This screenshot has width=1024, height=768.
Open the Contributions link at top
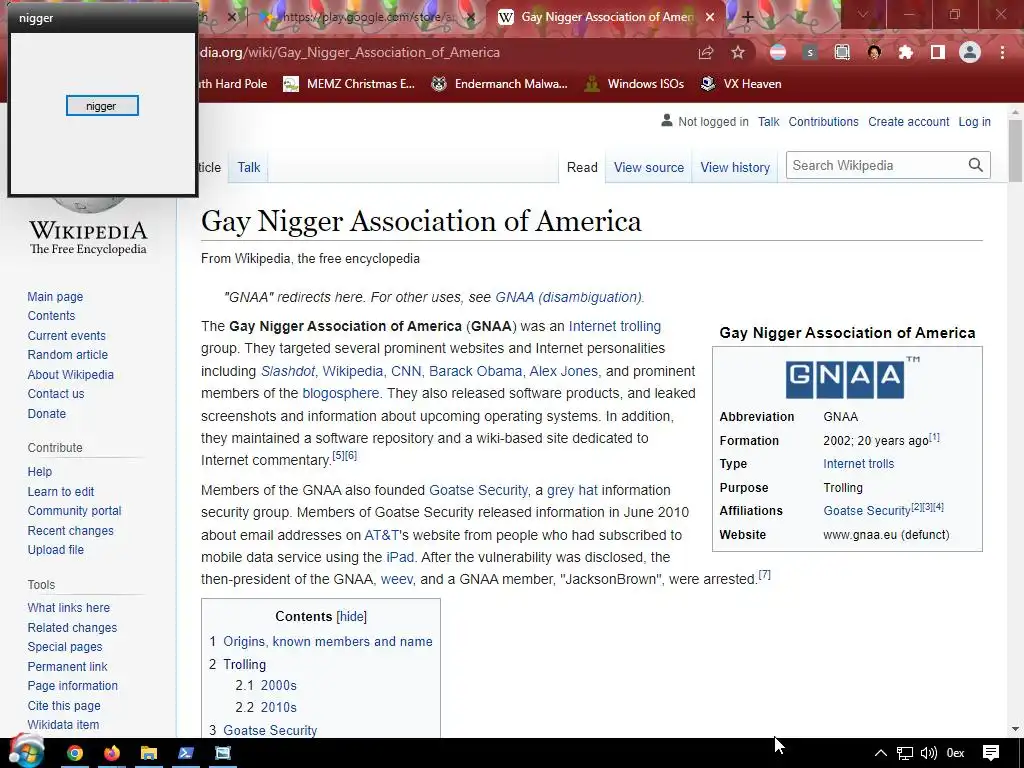[824, 121]
